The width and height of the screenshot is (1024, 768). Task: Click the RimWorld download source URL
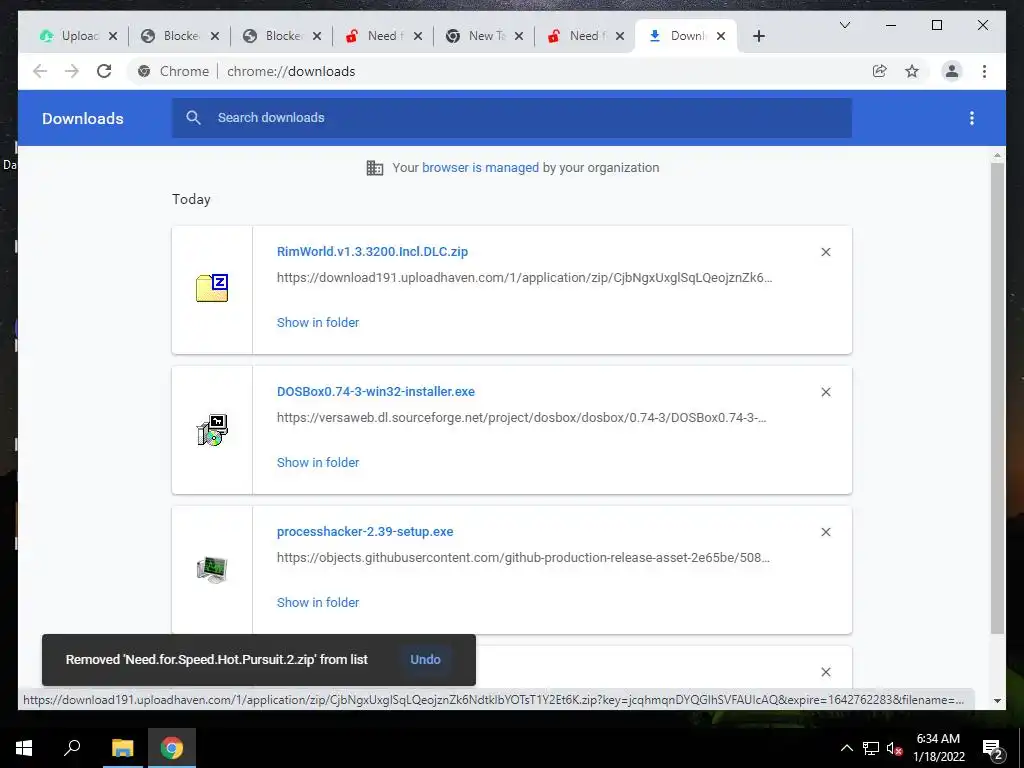coord(524,278)
